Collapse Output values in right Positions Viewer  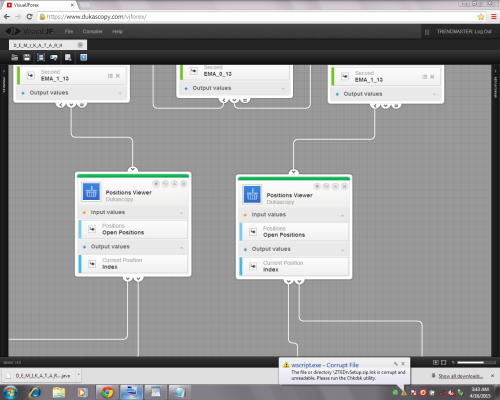click(342, 250)
